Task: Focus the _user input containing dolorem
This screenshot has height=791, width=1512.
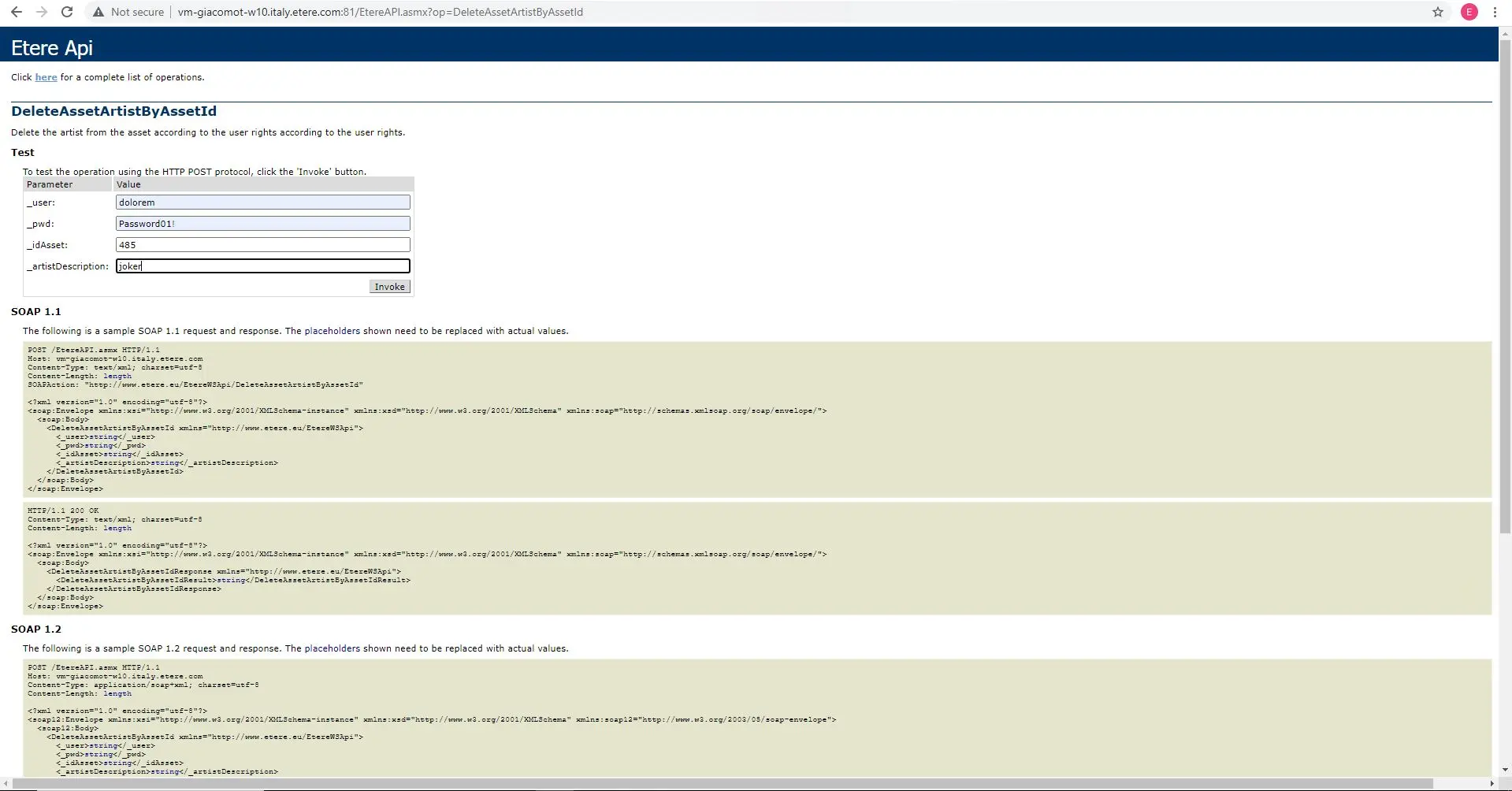Action: tap(262, 202)
